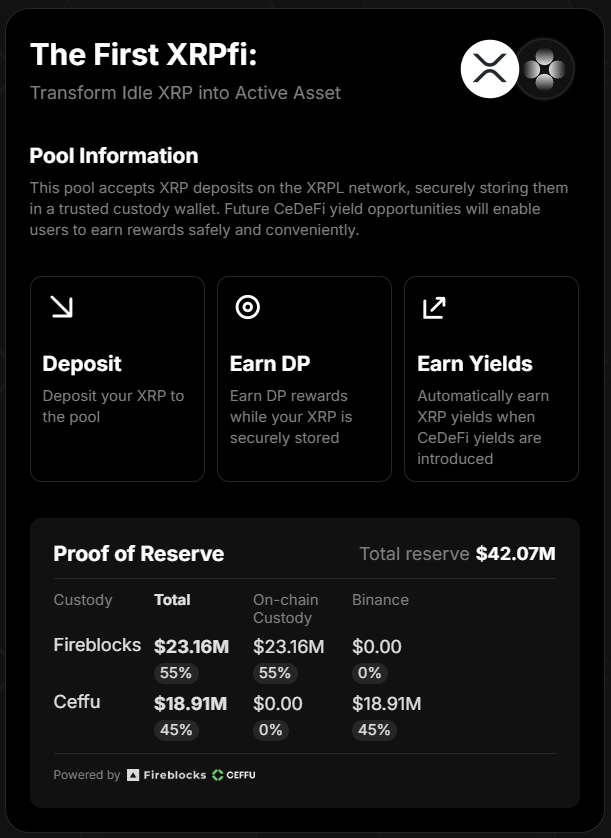Click the Earn DP target icon
The image size is (611, 838).
click(248, 307)
